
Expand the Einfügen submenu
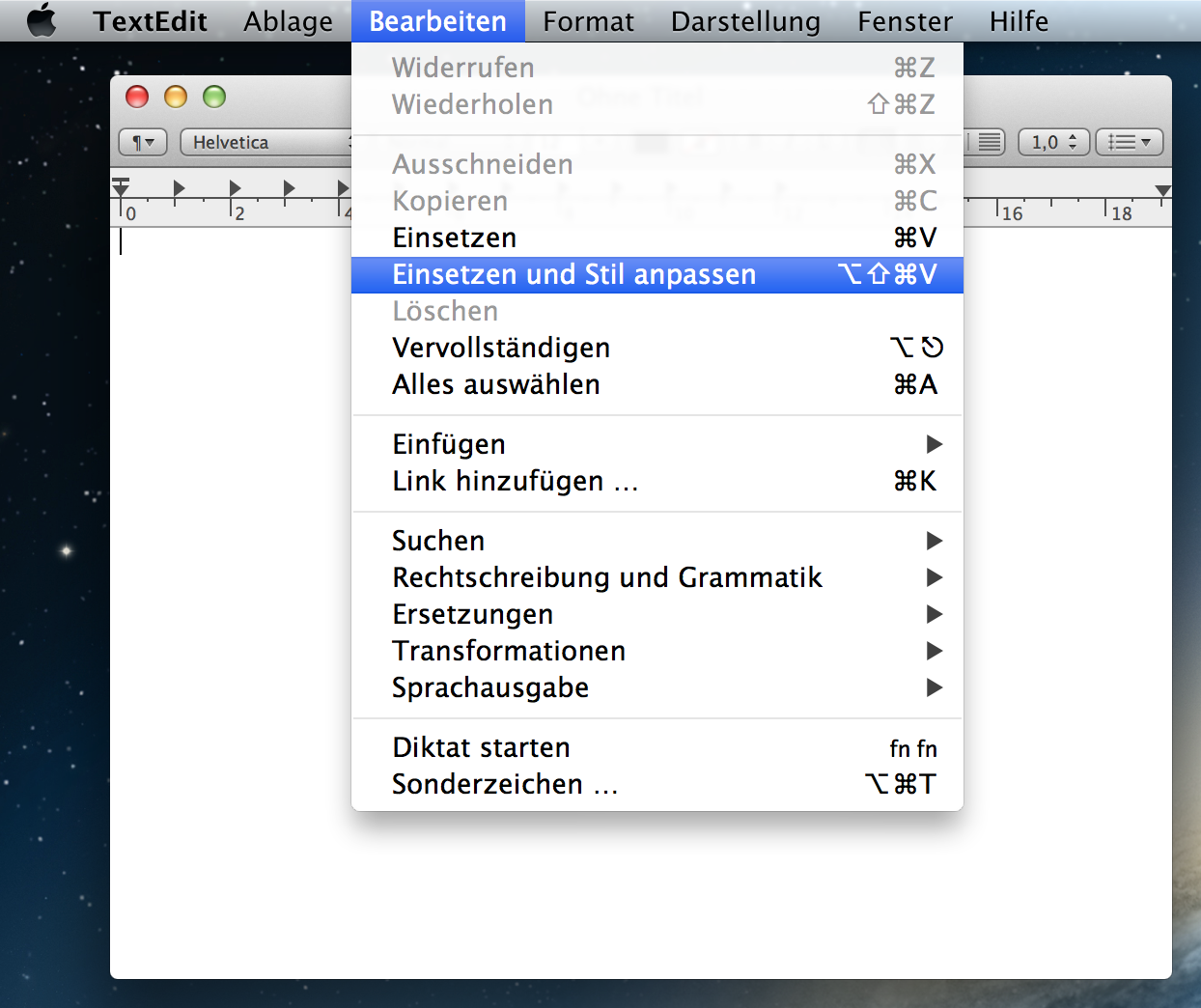pos(657,444)
